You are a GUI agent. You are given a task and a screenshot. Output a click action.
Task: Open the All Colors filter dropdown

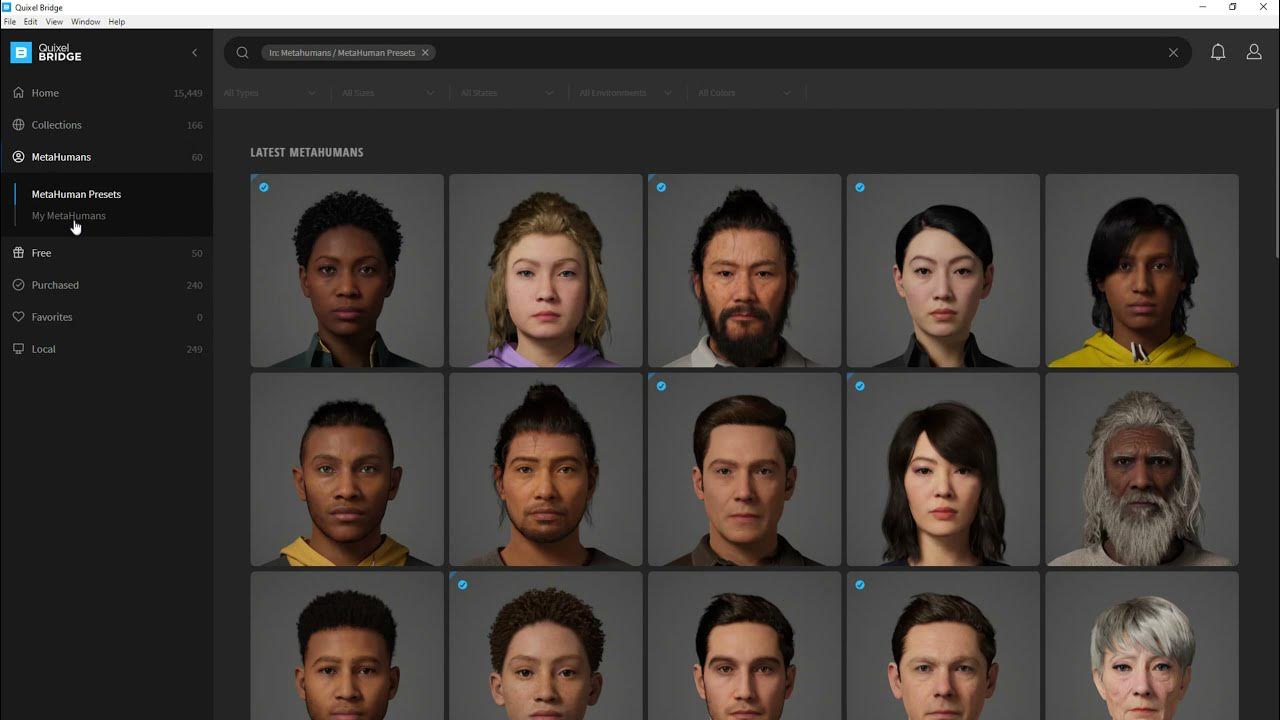point(744,93)
